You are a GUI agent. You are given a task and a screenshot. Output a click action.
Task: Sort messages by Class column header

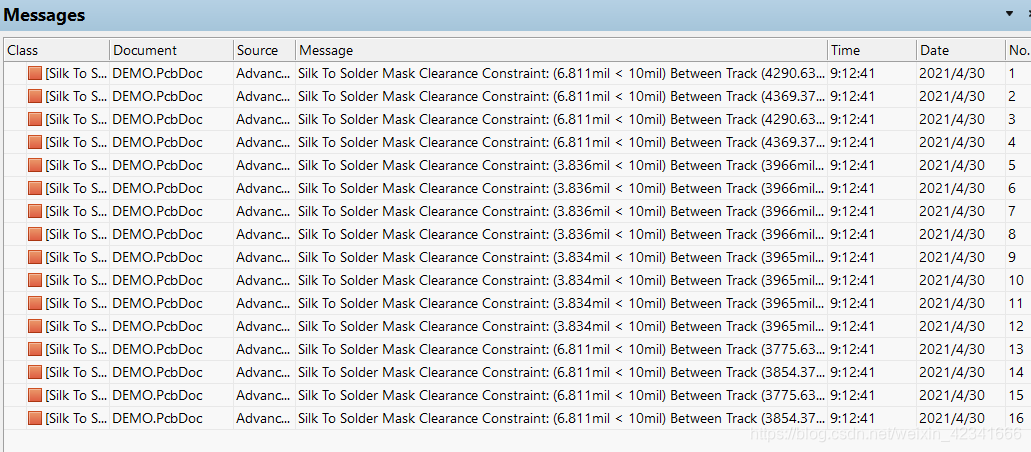tap(56, 50)
